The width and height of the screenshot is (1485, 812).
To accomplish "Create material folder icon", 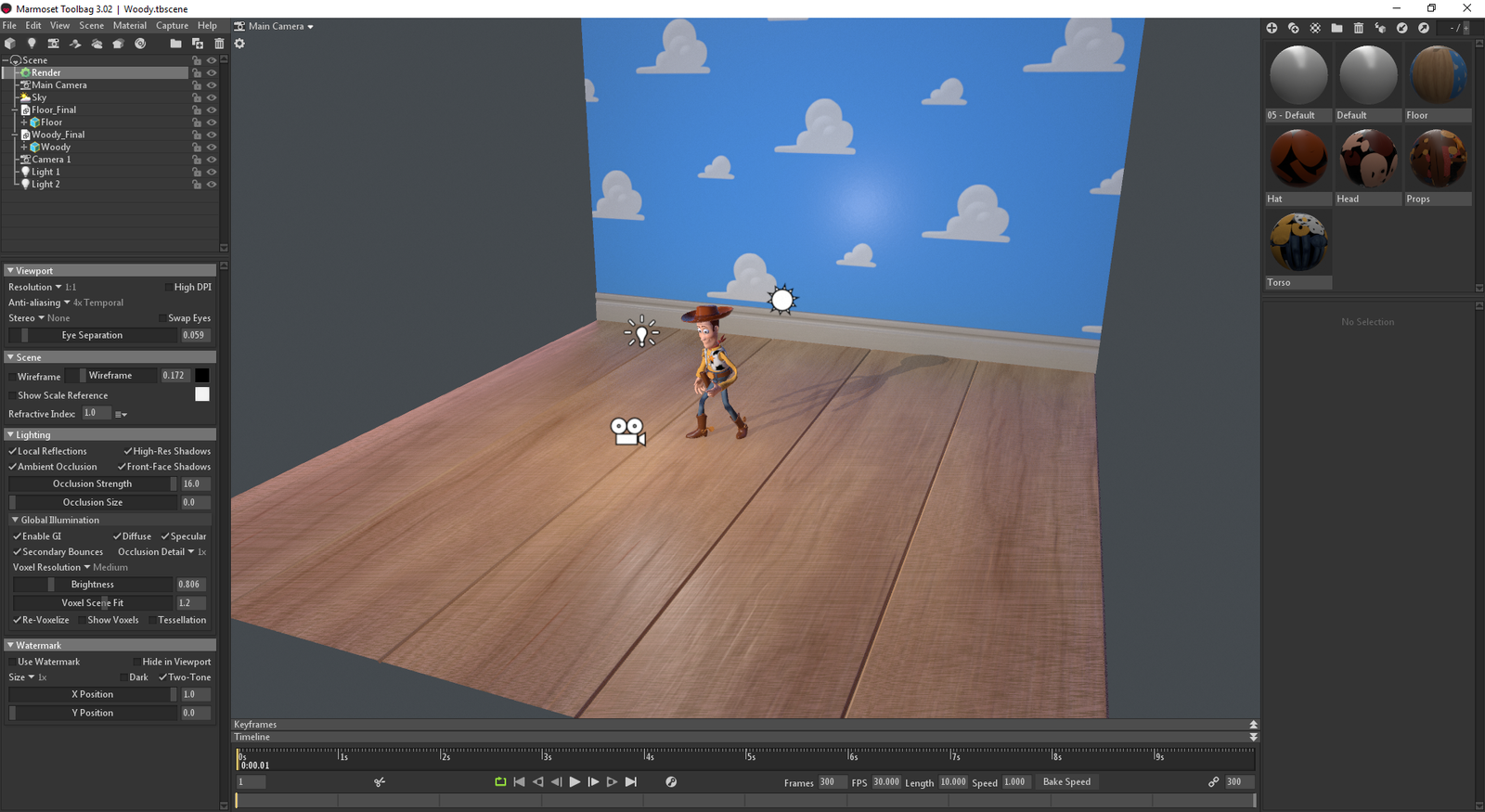I will pyautogui.click(x=1336, y=28).
